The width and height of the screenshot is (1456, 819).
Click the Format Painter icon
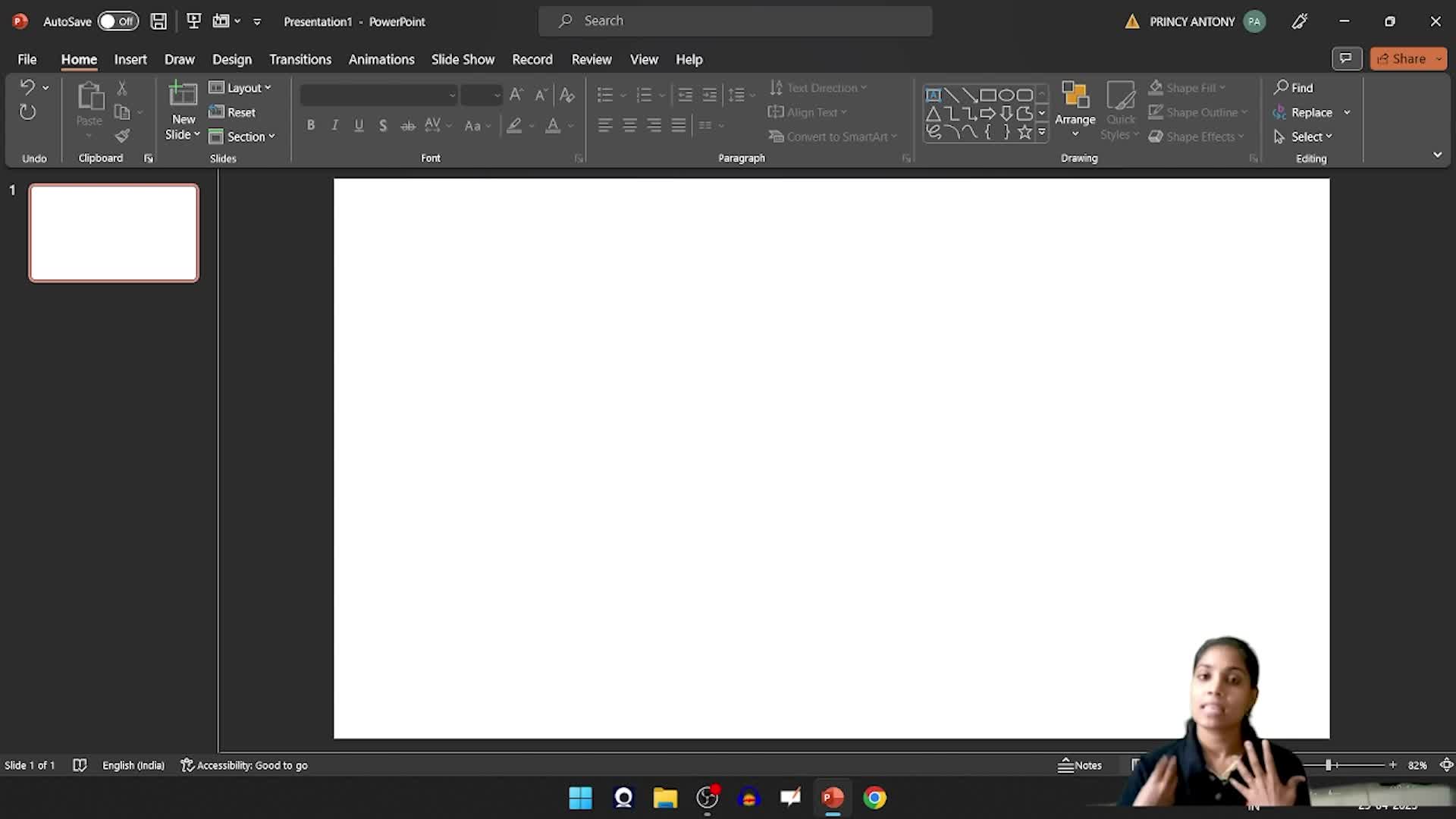click(x=122, y=136)
